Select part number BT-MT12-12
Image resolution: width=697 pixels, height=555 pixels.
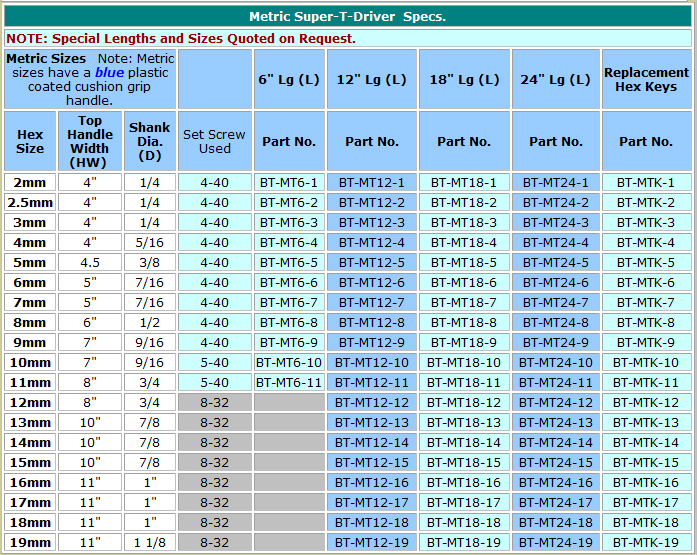coord(372,402)
